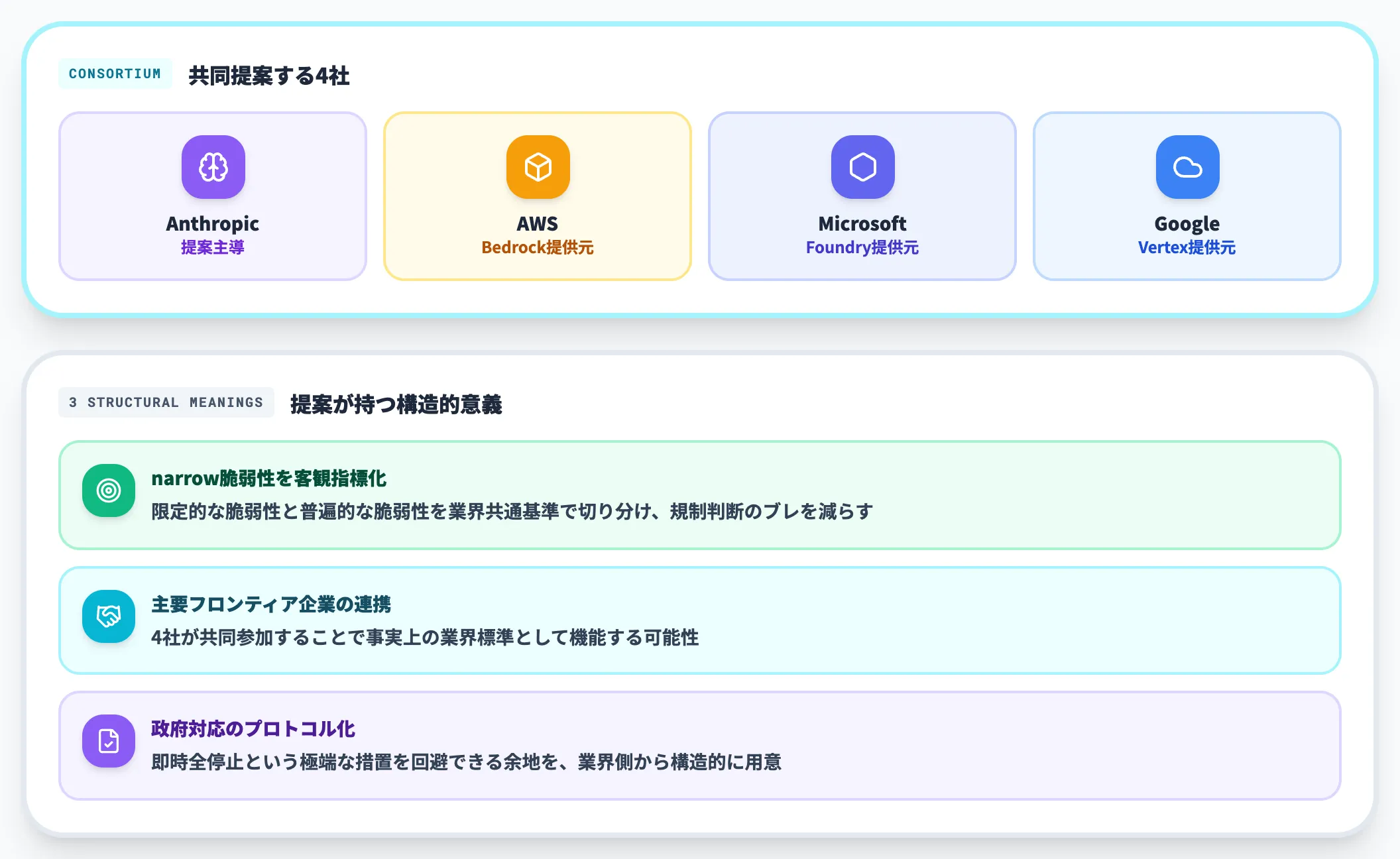Click the description starting 即時全停止という
The width and height of the screenshot is (1400, 859).
coord(467,762)
